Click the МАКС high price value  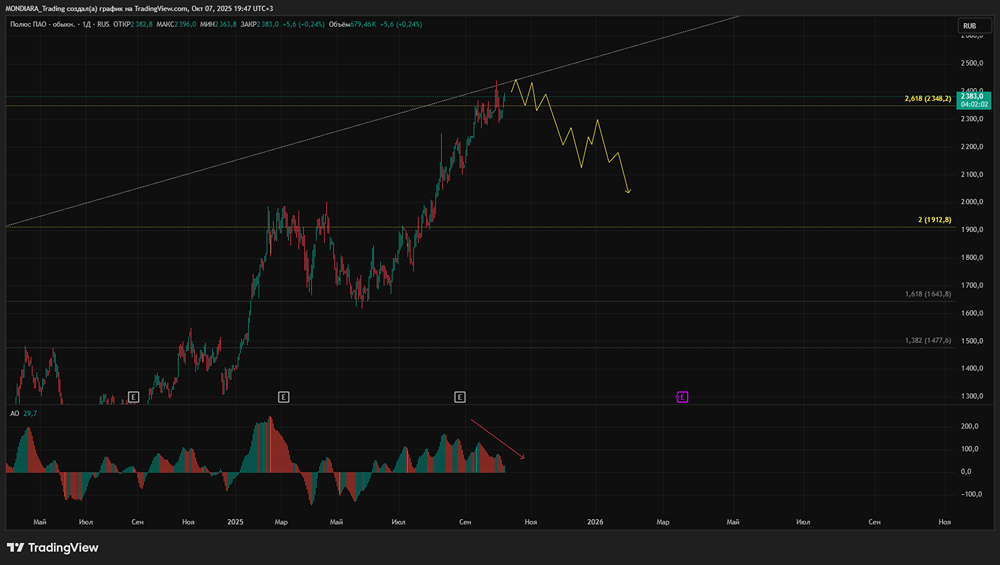tap(185, 24)
